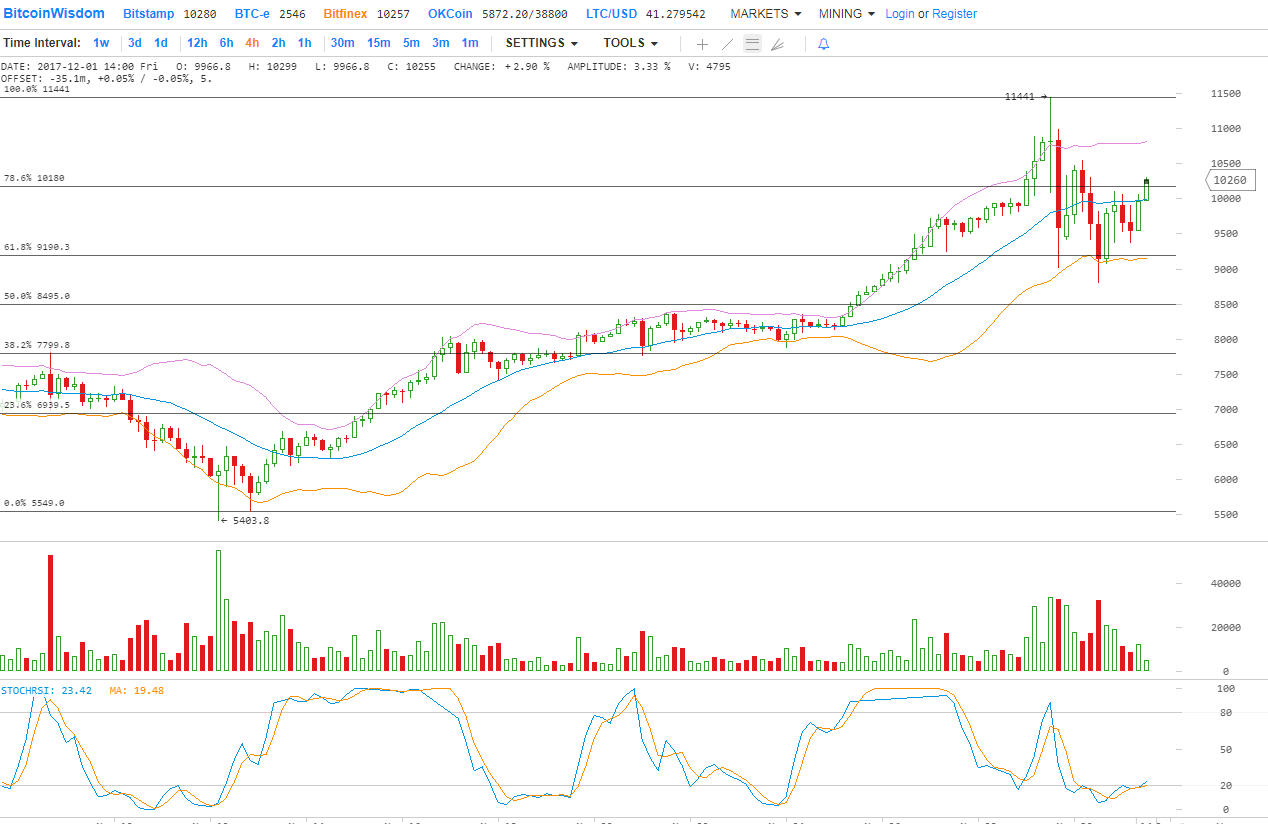1268x824 pixels.
Task: Select the Bitfinex market
Action: (346, 14)
